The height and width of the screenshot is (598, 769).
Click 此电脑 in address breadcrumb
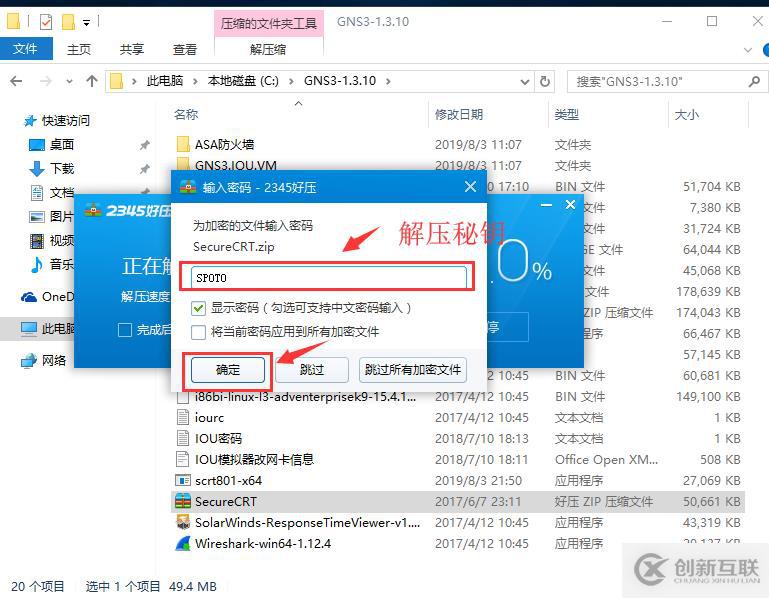click(x=165, y=81)
